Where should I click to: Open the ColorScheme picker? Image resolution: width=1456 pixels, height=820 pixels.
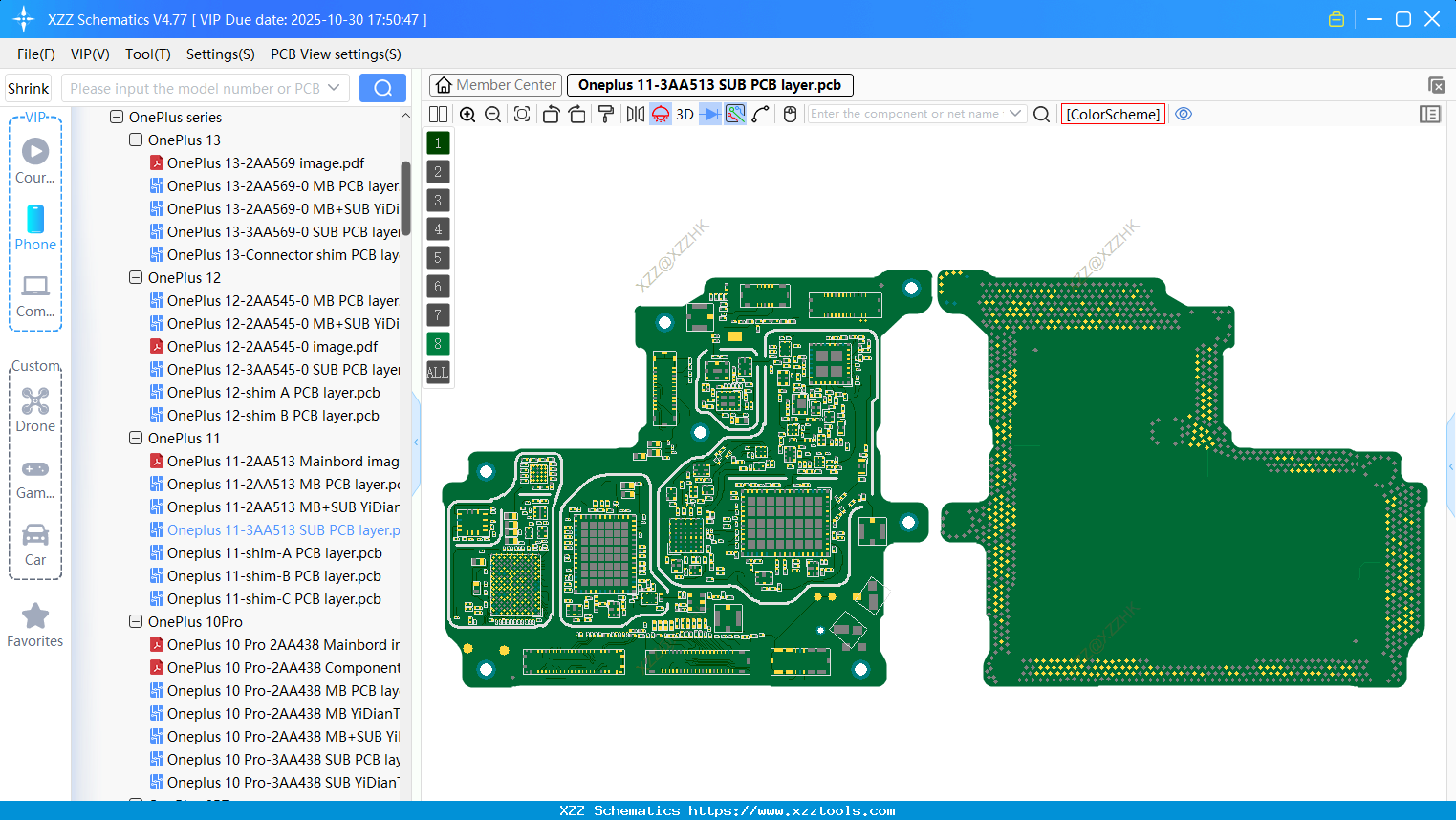click(1112, 114)
